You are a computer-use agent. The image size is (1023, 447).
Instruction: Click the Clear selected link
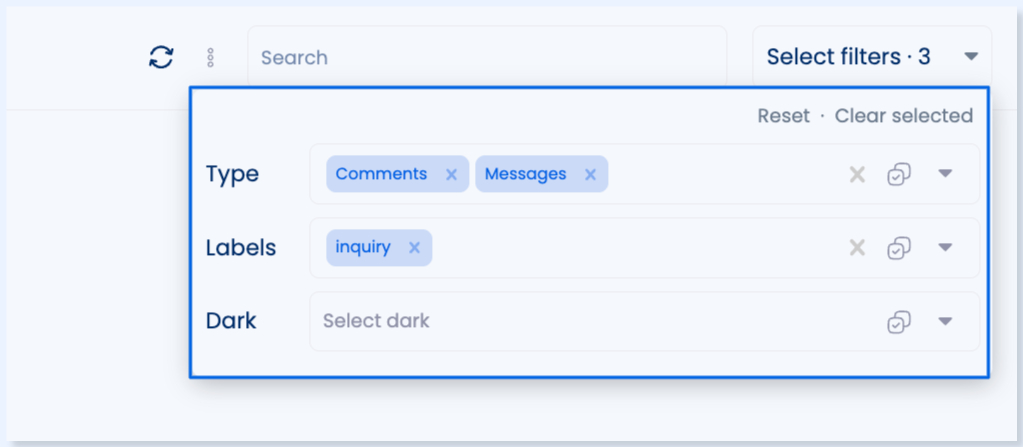click(x=904, y=116)
